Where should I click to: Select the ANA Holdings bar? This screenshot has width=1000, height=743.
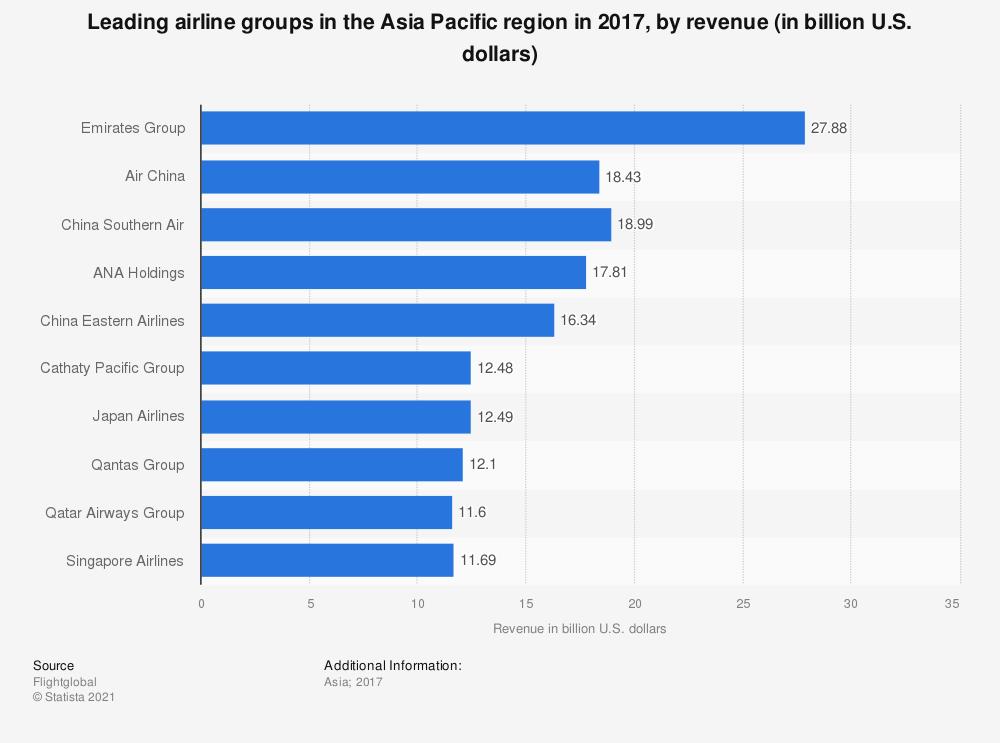tap(393, 272)
